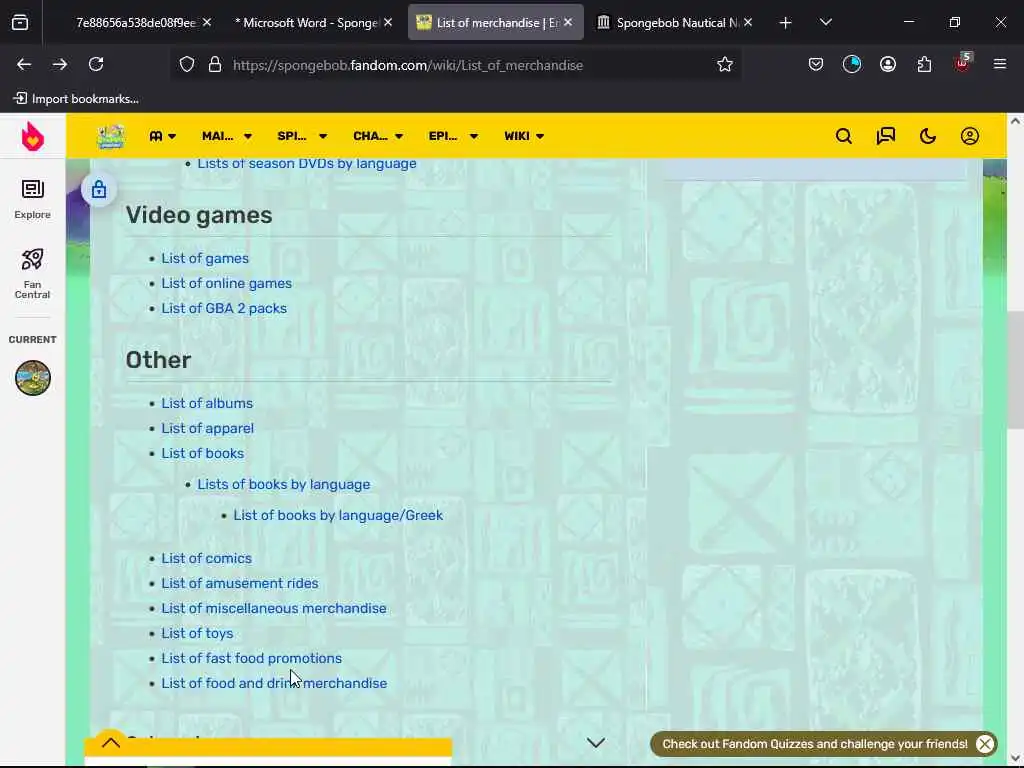Open the List of comics link
The width and height of the screenshot is (1024, 768).
click(206, 558)
